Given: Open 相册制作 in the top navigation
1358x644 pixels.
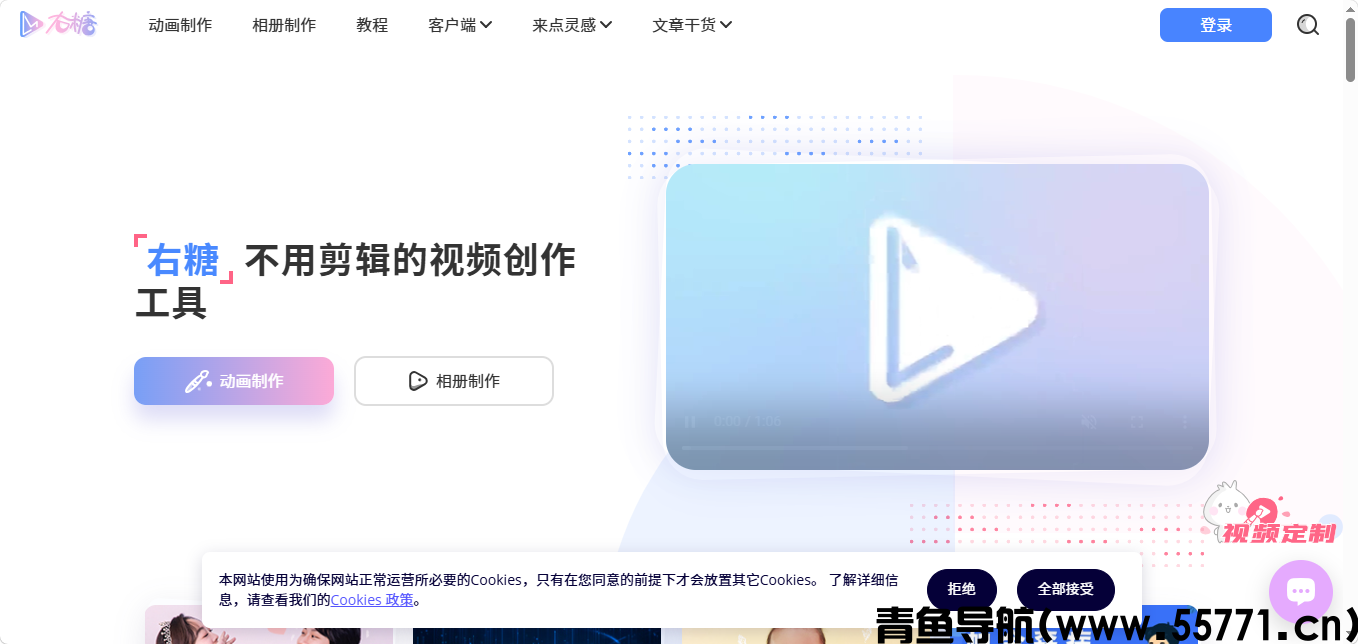Looking at the screenshot, I should [x=284, y=25].
